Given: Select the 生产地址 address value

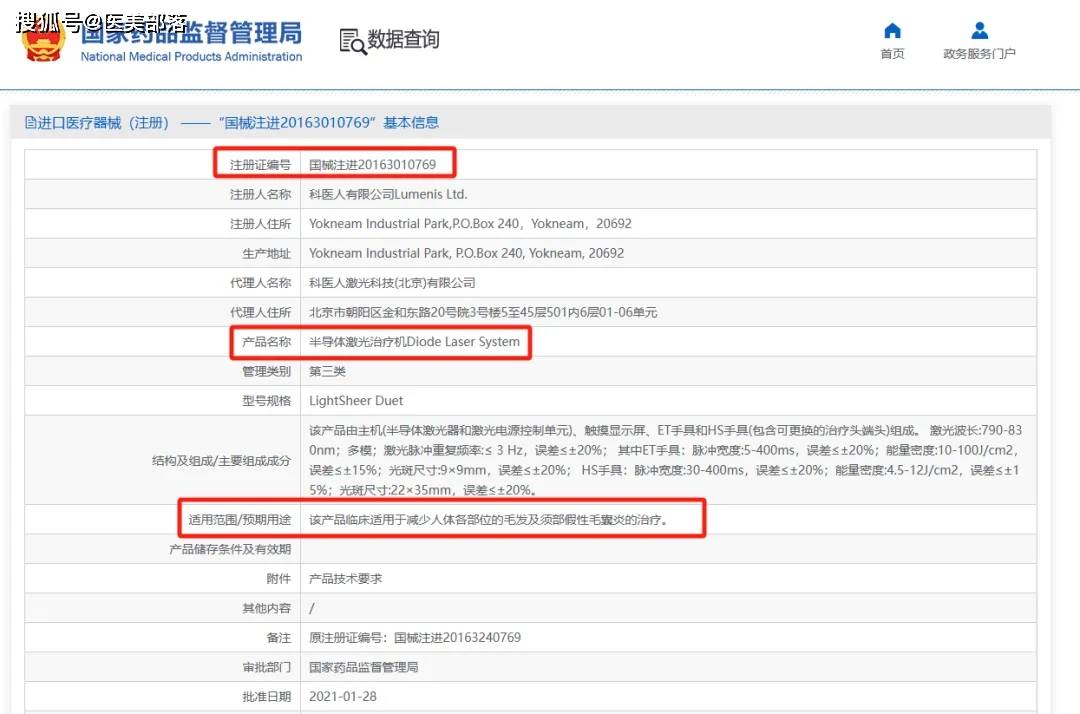Looking at the screenshot, I should [x=466, y=253].
